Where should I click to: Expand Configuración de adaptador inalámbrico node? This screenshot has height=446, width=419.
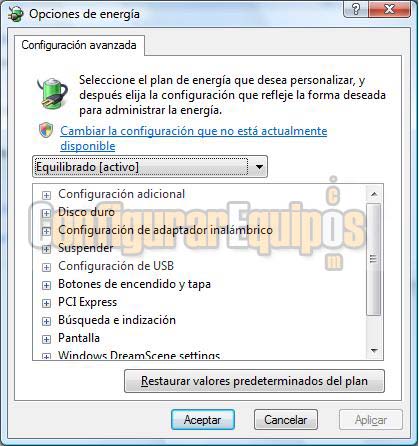(46, 231)
